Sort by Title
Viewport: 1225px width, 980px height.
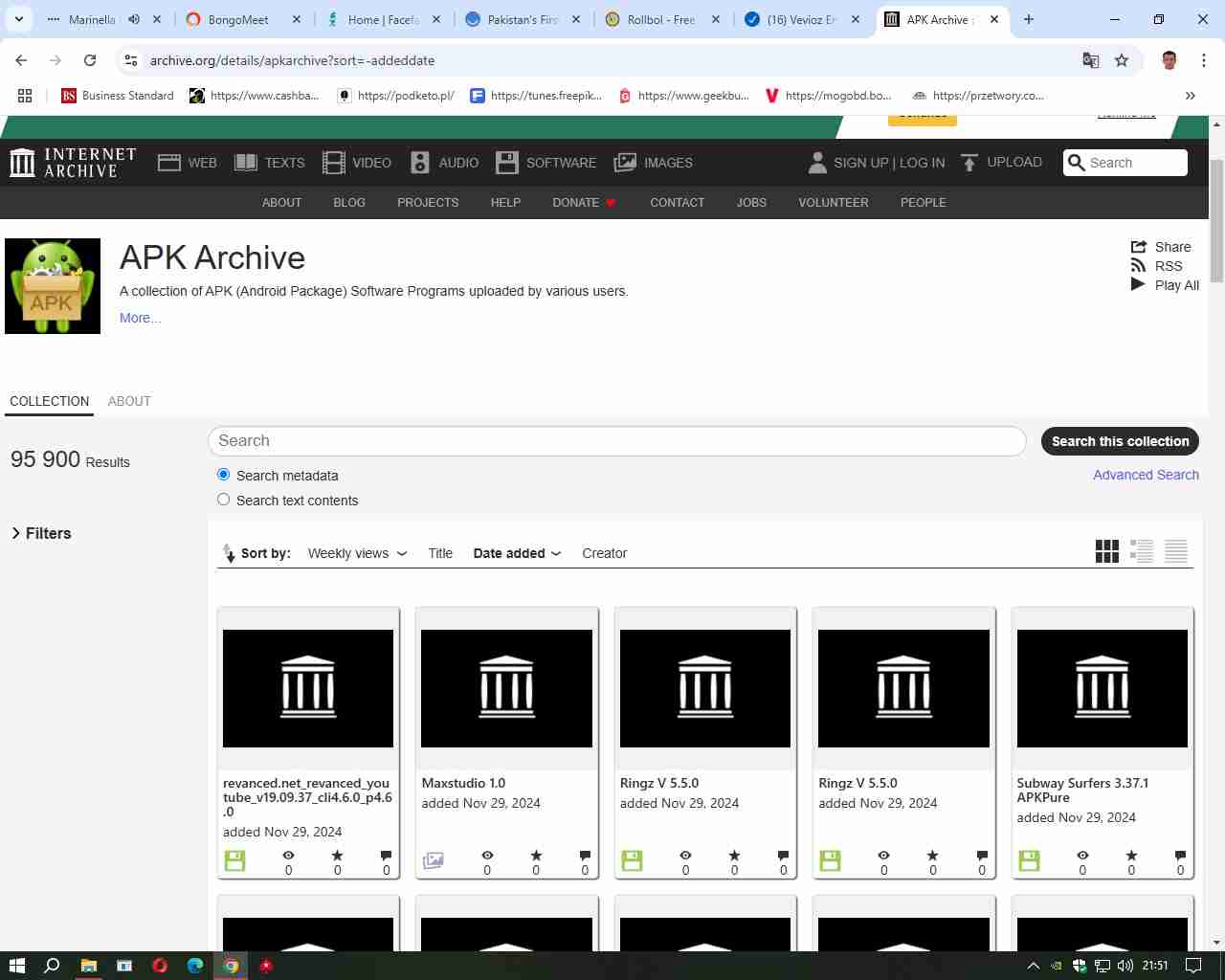point(440,553)
